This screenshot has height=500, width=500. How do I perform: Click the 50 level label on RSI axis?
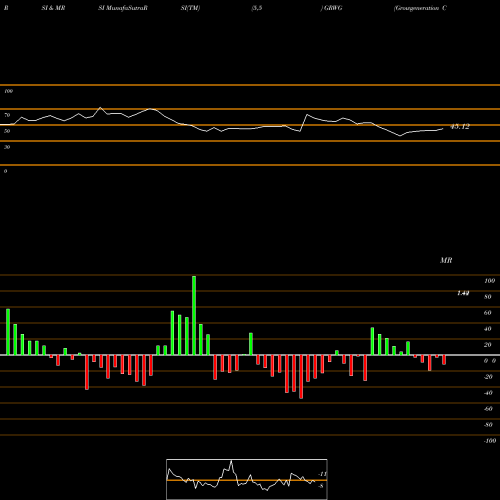coord(7,131)
